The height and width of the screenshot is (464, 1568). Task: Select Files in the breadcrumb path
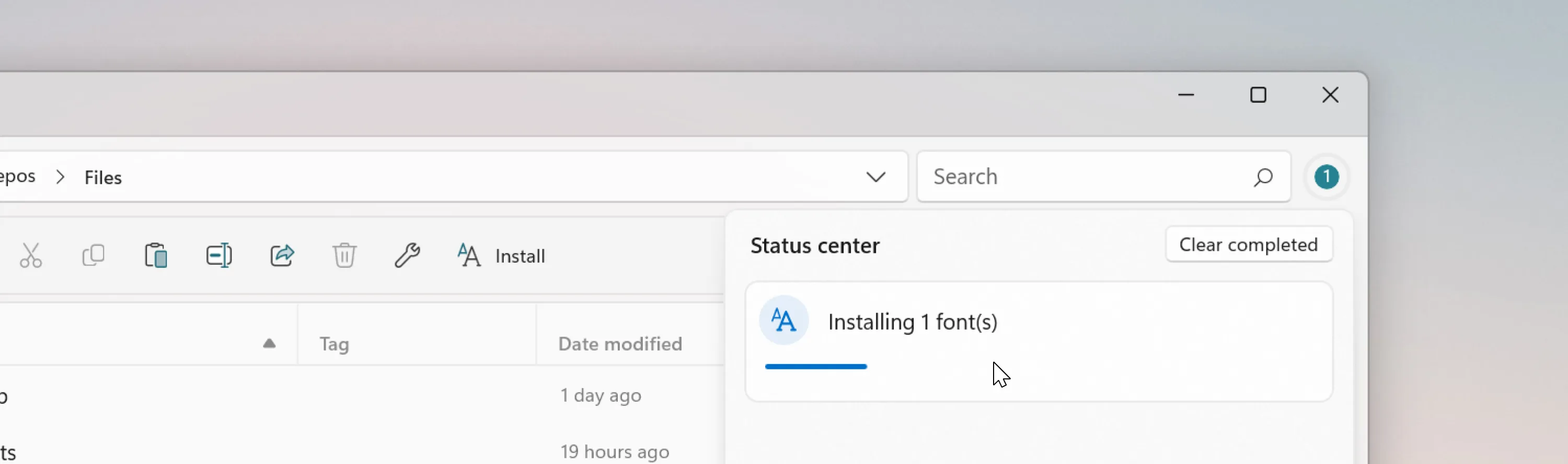(x=103, y=177)
